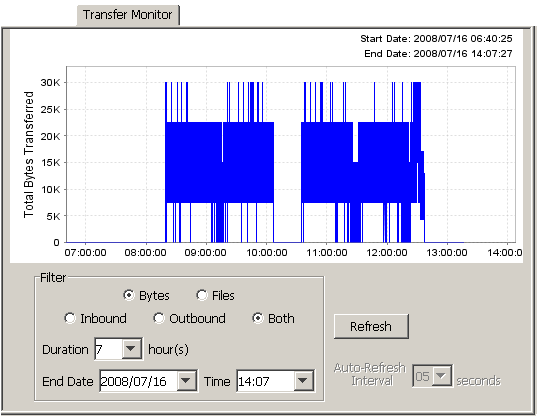Click the 30K label on the vertical axis

pos(50,83)
